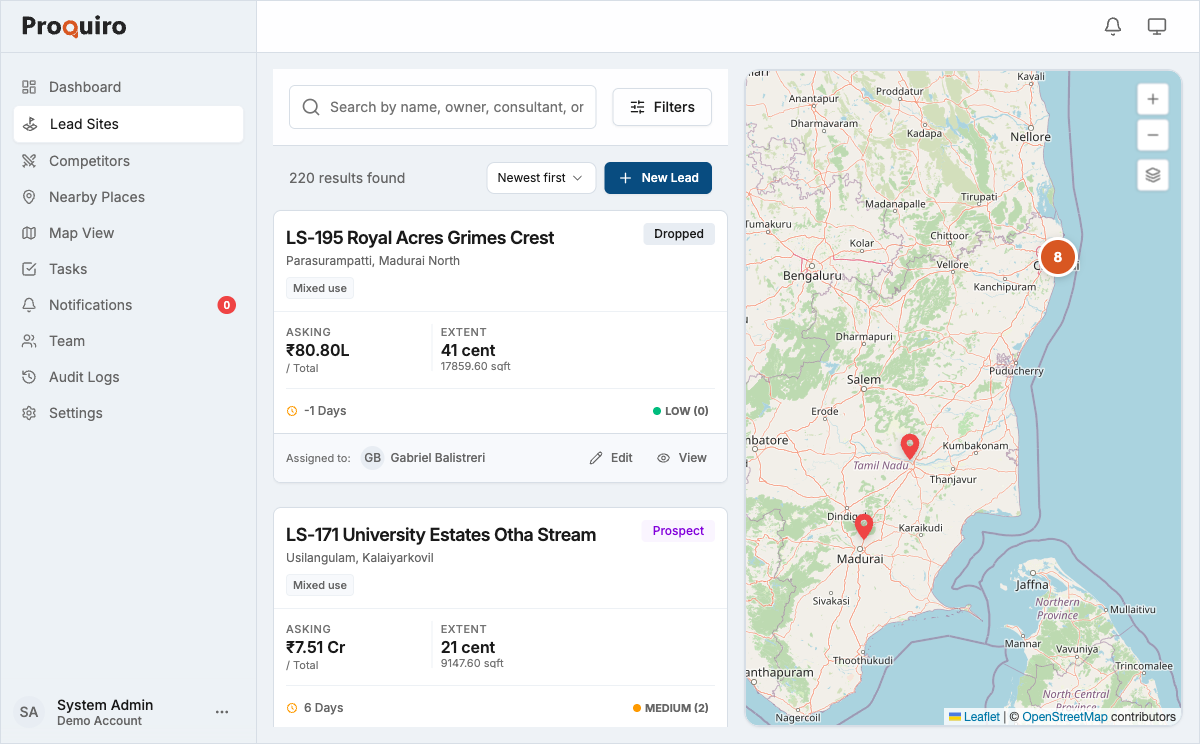Open the System Admin options menu
The width and height of the screenshot is (1200, 744).
222,711
